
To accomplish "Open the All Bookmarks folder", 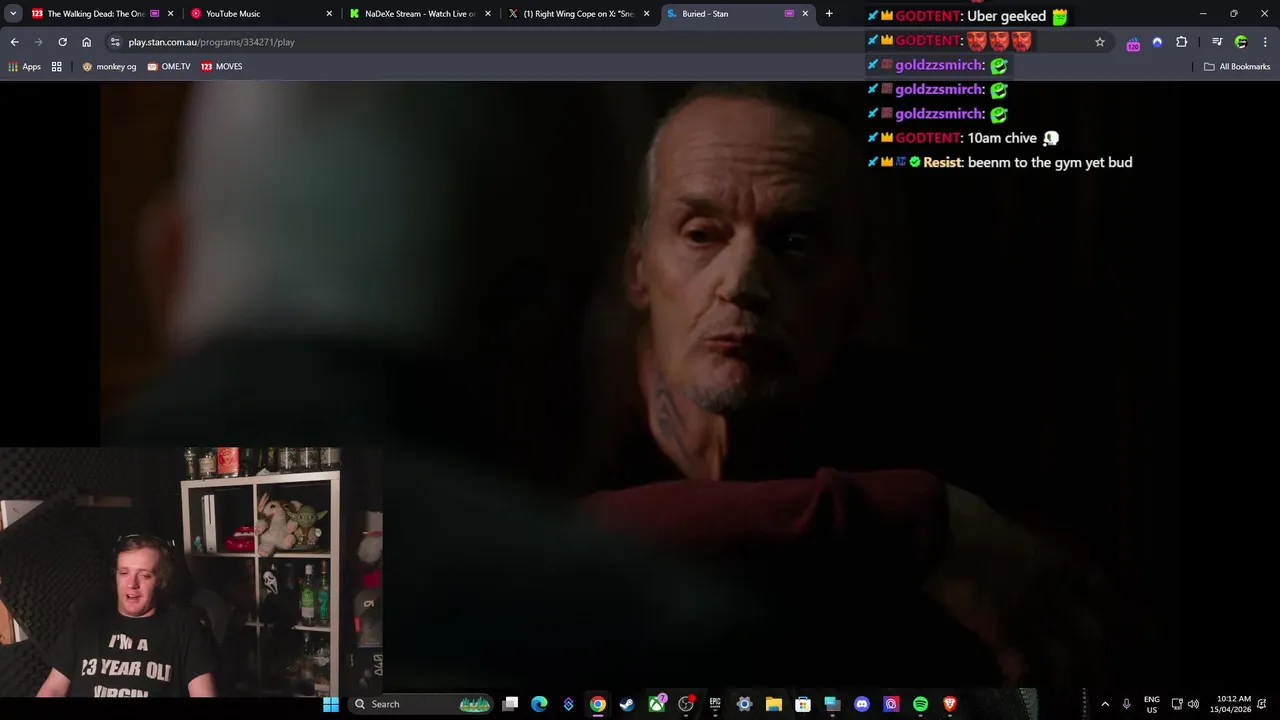I will pyautogui.click(x=1237, y=67).
